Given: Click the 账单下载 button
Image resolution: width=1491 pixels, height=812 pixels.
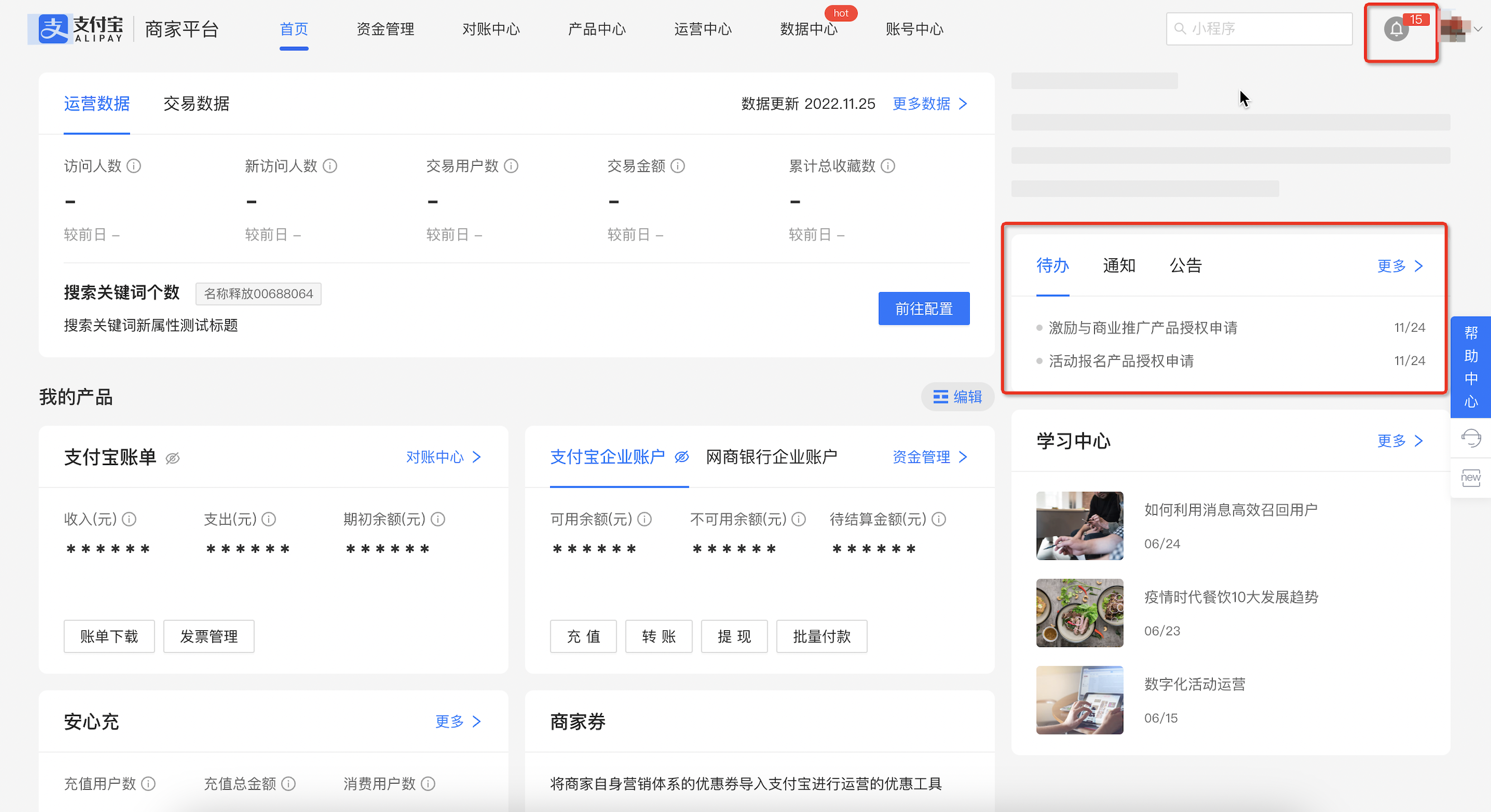Looking at the screenshot, I should point(109,636).
